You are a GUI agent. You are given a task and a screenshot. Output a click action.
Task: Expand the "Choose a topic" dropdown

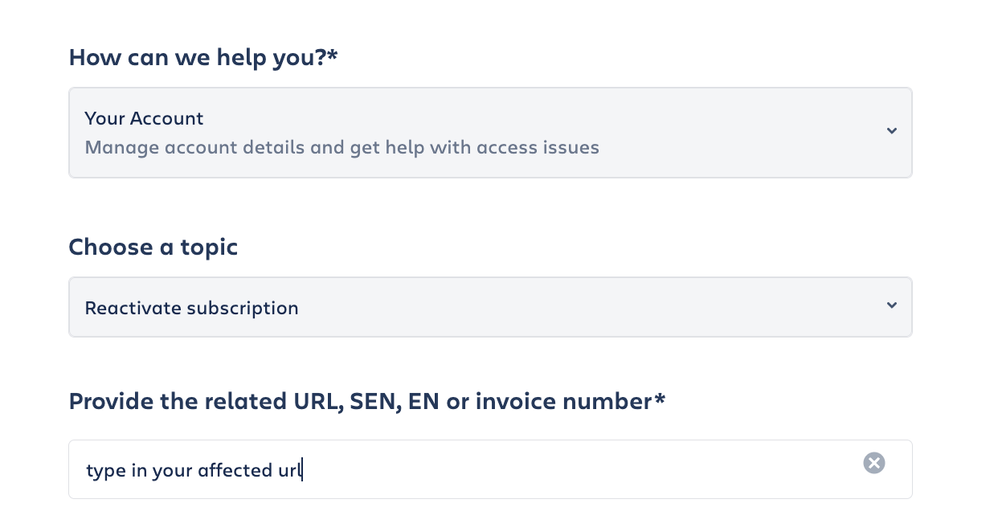coord(489,307)
